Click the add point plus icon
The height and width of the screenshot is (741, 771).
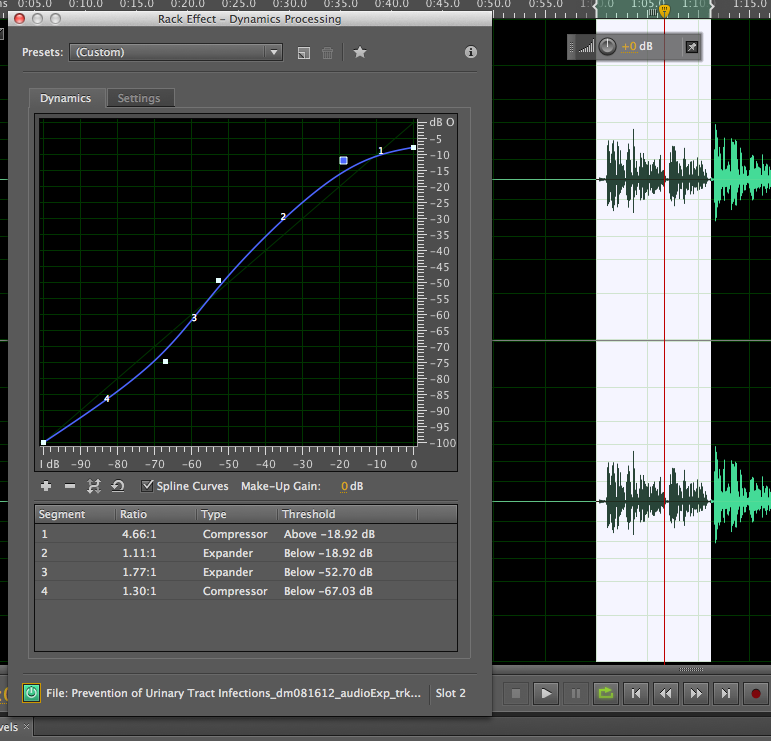[46, 486]
